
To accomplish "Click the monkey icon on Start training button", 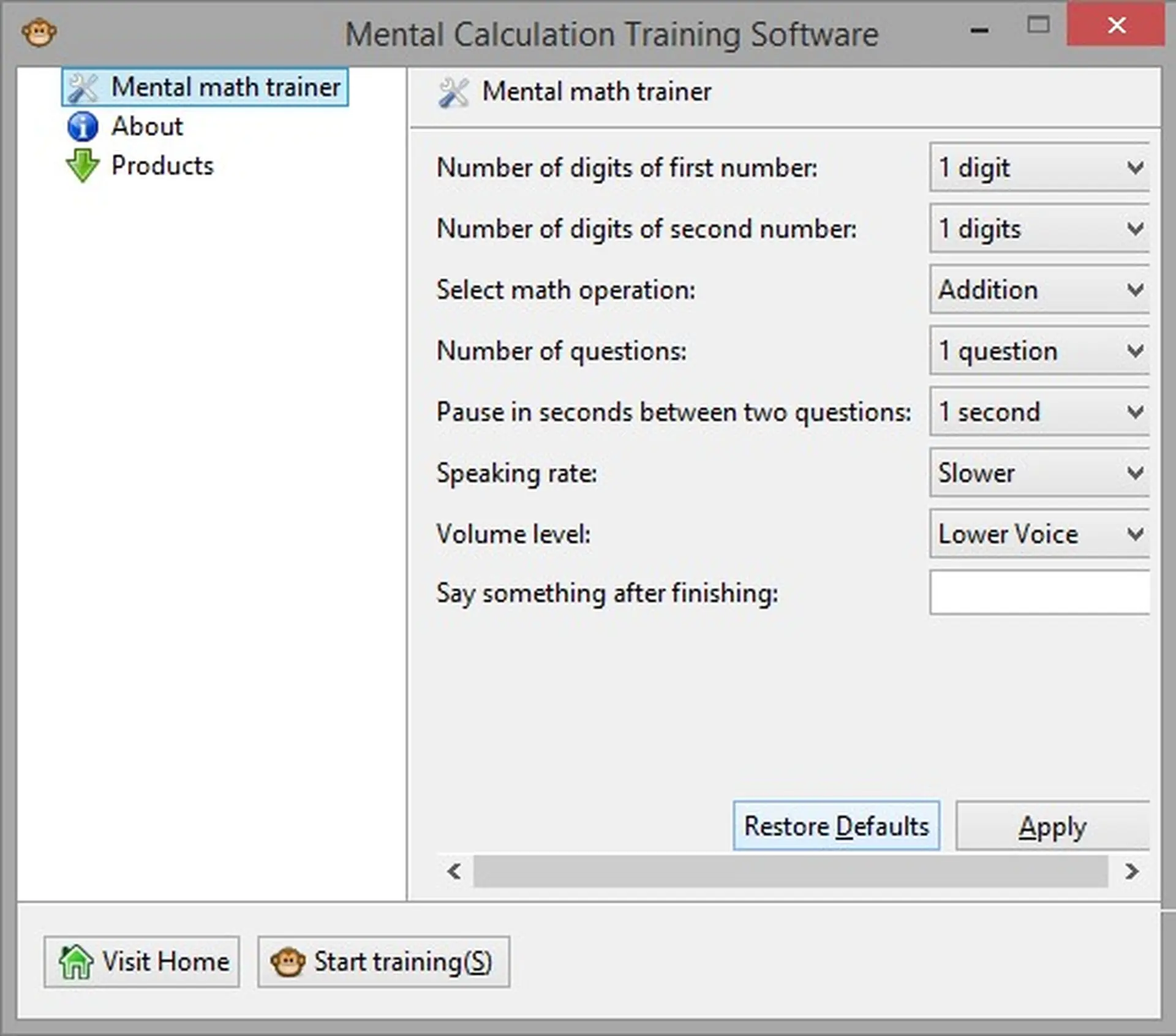I will (288, 961).
